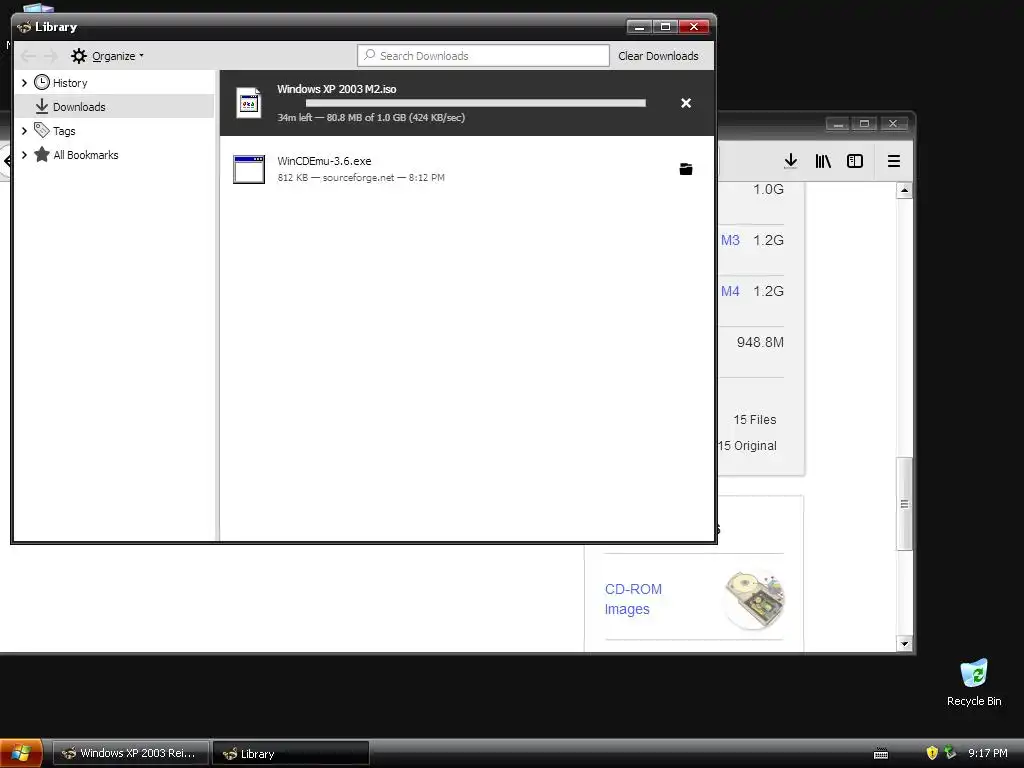This screenshot has width=1024, height=768.
Task: Click the browser vertical scrollbar thumb
Action: (904, 504)
